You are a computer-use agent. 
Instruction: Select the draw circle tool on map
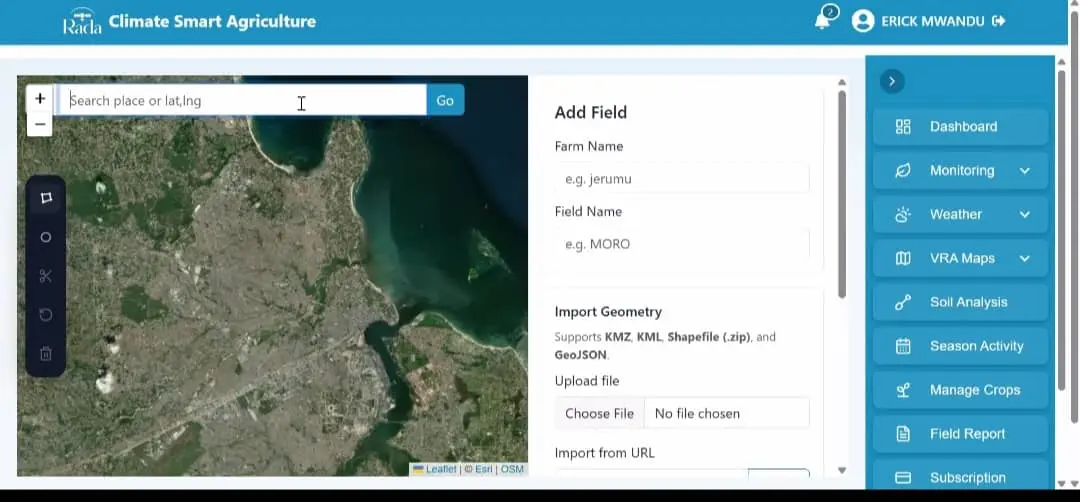click(45, 237)
